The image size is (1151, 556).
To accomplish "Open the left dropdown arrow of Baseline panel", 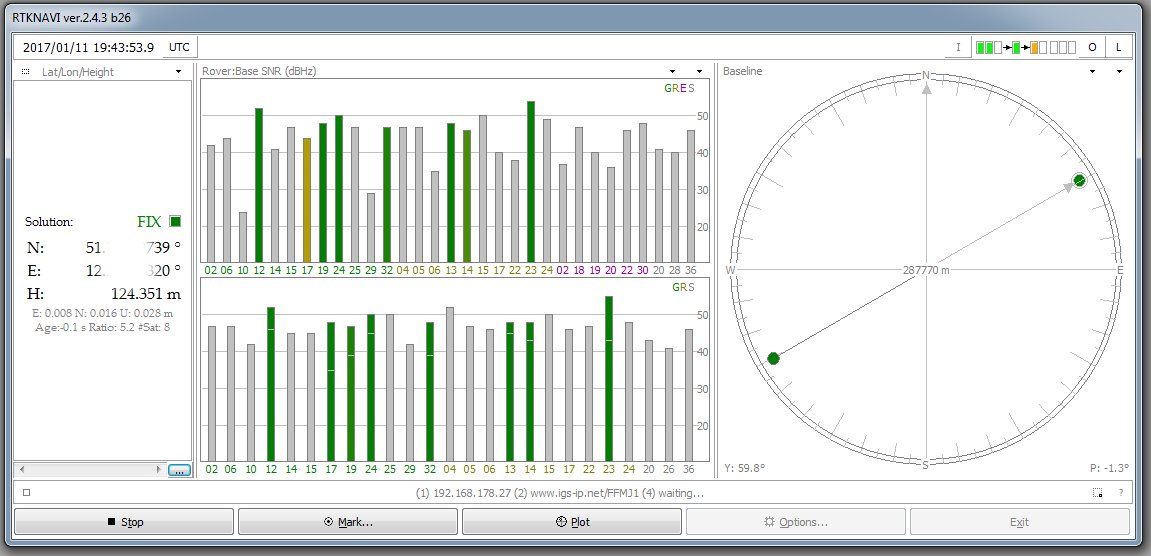I will (1092, 72).
